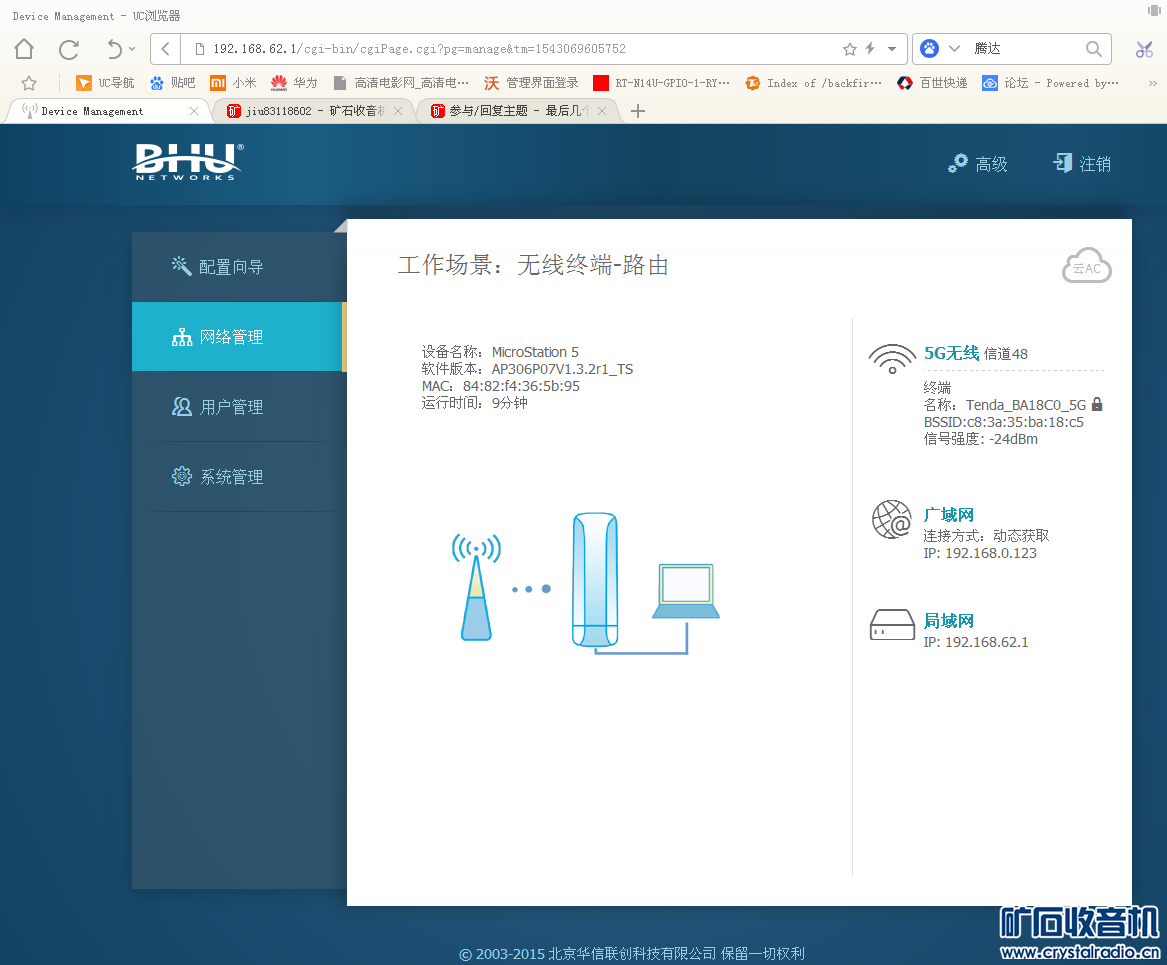Image resolution: width=1167 pixels, height=965 pixels.
Task: Open the 华为 bookmark
Action: click(x=294, y=83)
